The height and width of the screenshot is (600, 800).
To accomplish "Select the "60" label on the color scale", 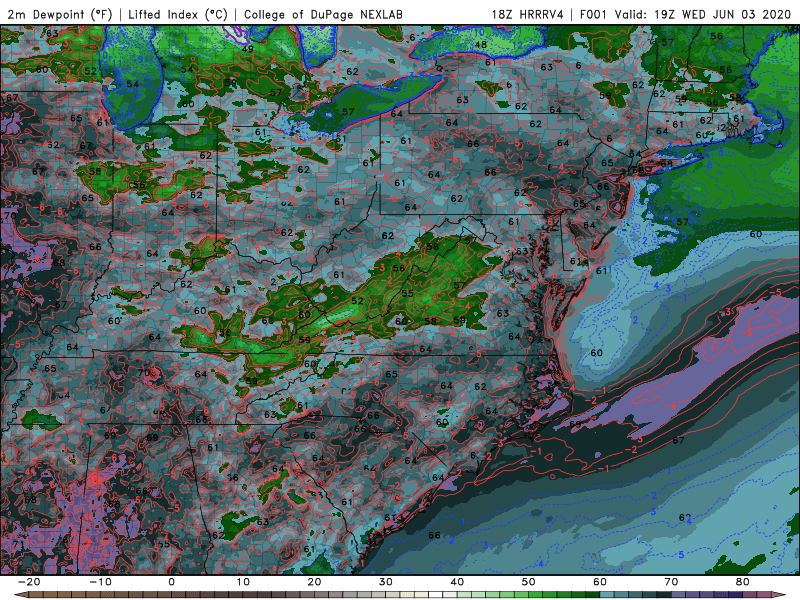I will click(600, 582).
